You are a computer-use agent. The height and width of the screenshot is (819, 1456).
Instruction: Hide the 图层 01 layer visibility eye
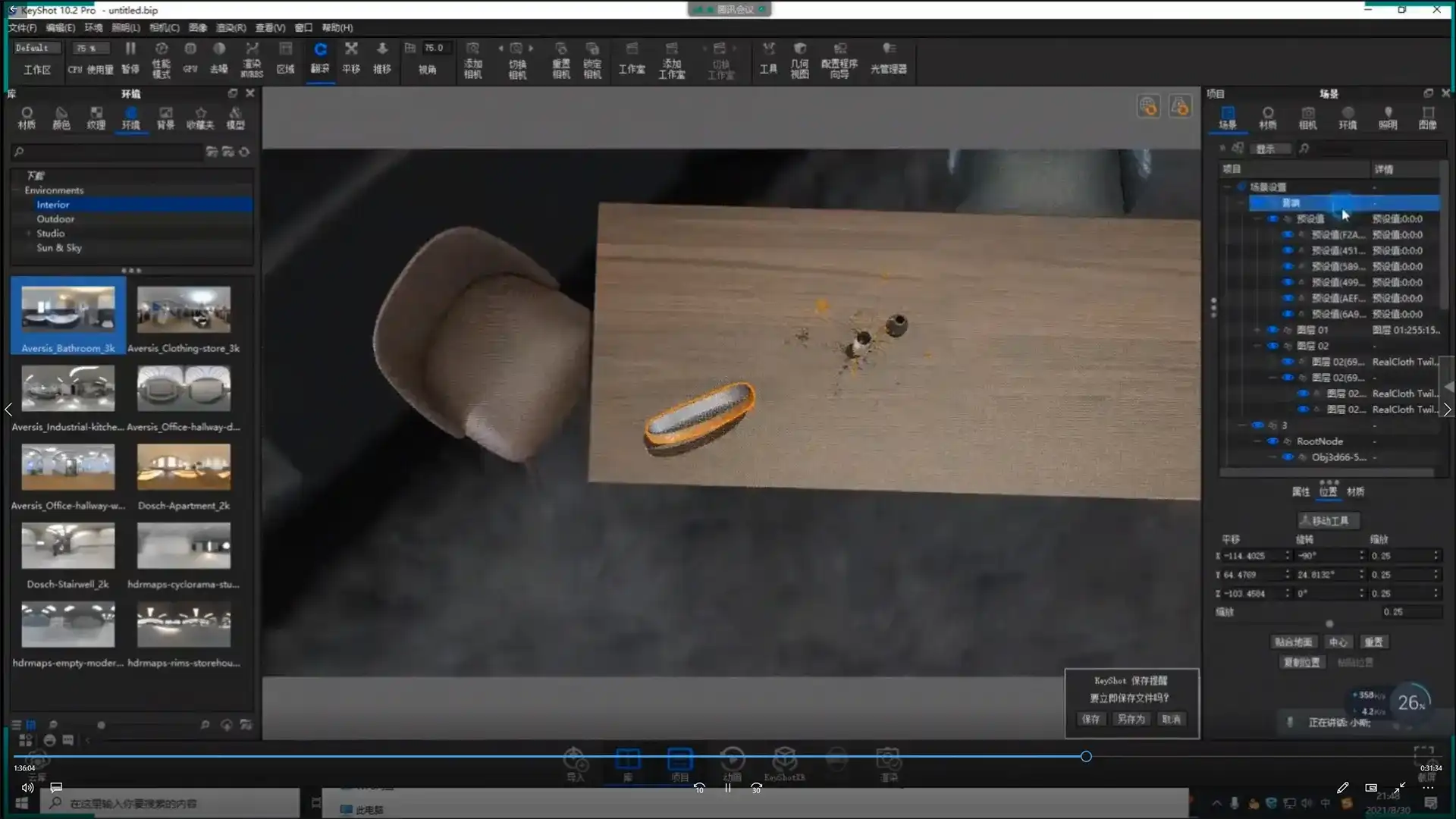click(1272, 330)
